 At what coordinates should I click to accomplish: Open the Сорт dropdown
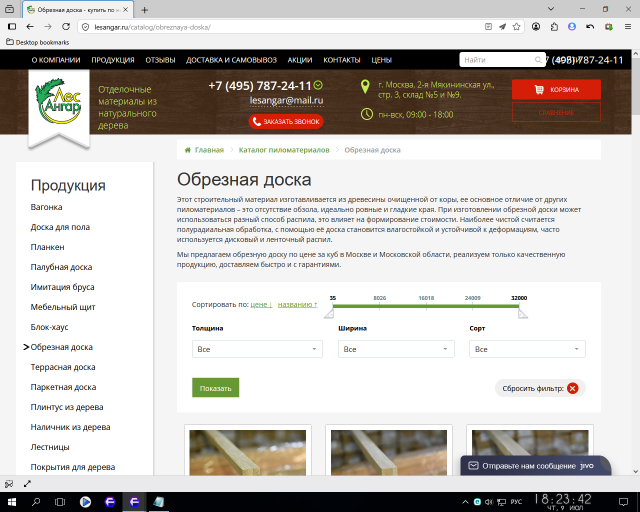click(x=527, y=349)
